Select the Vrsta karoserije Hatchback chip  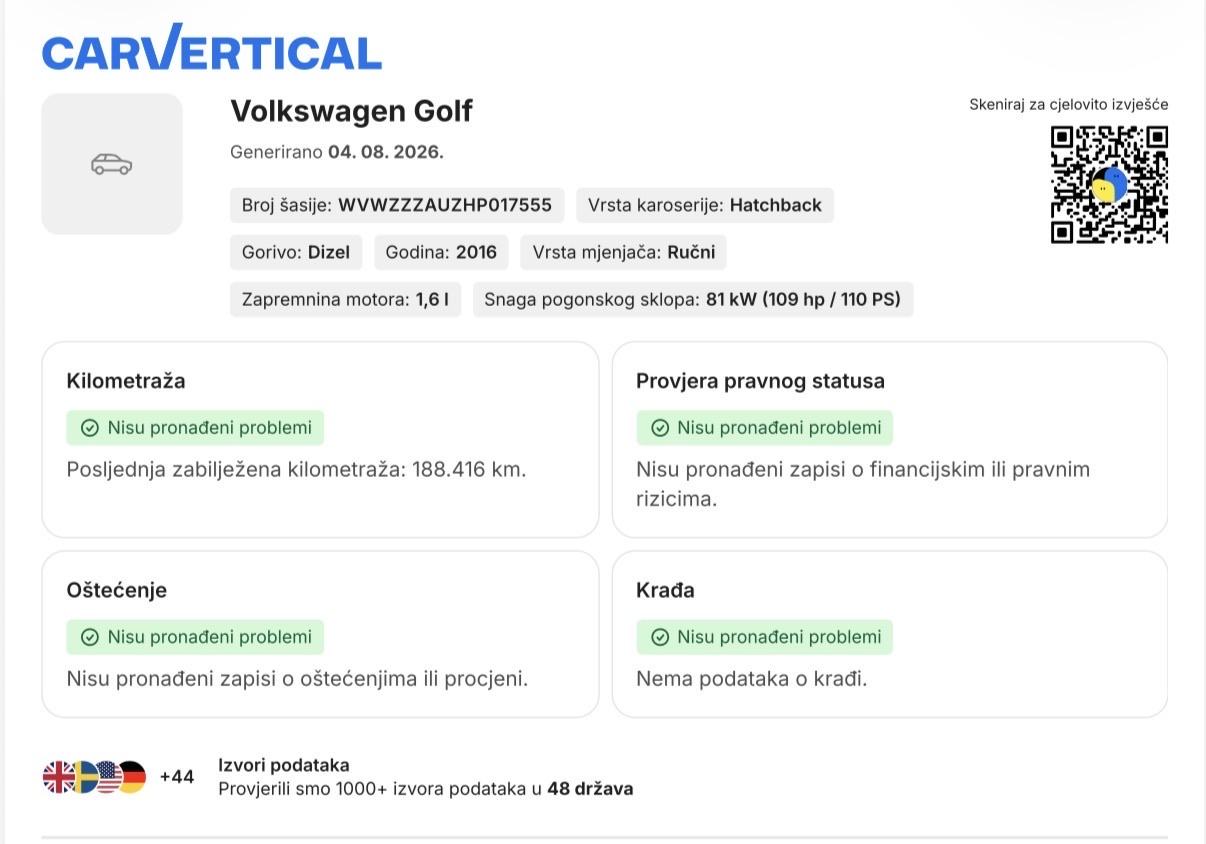click(705, 205)
